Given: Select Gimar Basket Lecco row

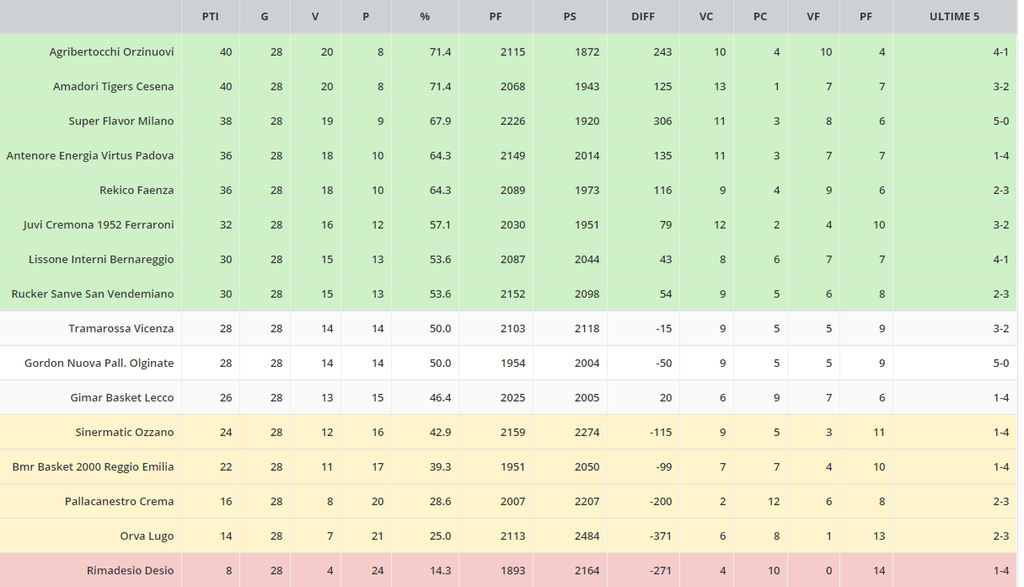Looking at the screenshot, I should (122, 397).
